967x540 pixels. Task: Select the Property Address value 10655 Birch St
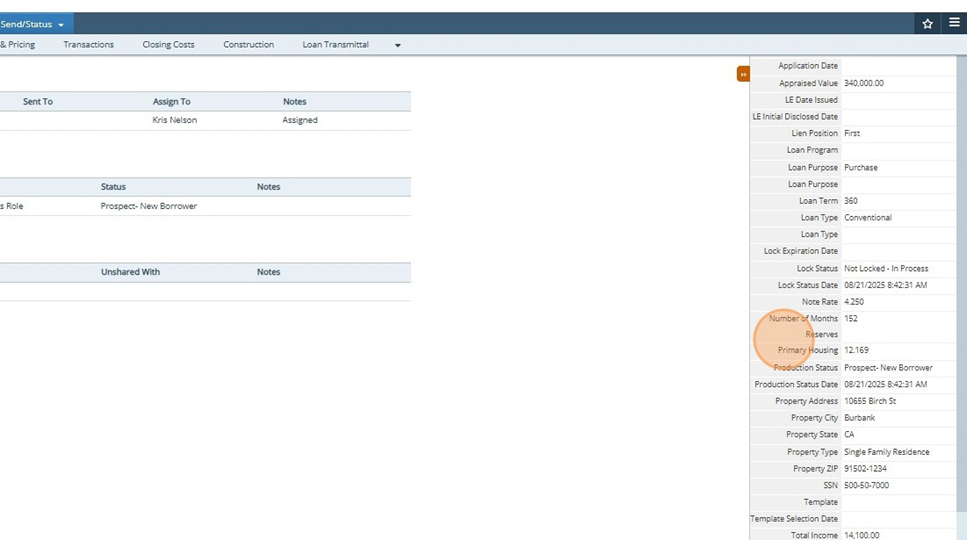[870, 401]
